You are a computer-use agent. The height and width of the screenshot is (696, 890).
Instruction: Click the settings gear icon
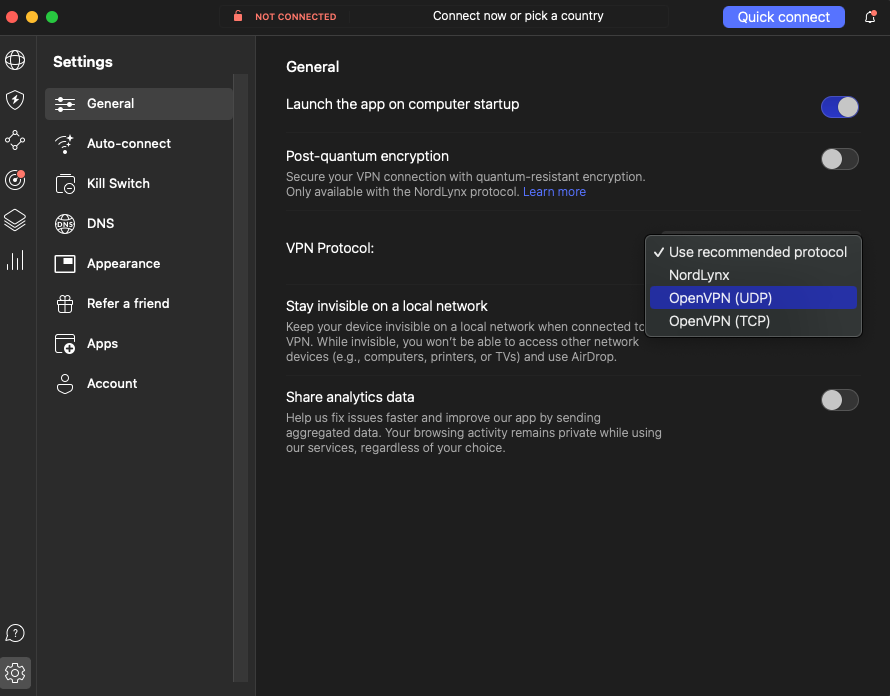[15, 673]
